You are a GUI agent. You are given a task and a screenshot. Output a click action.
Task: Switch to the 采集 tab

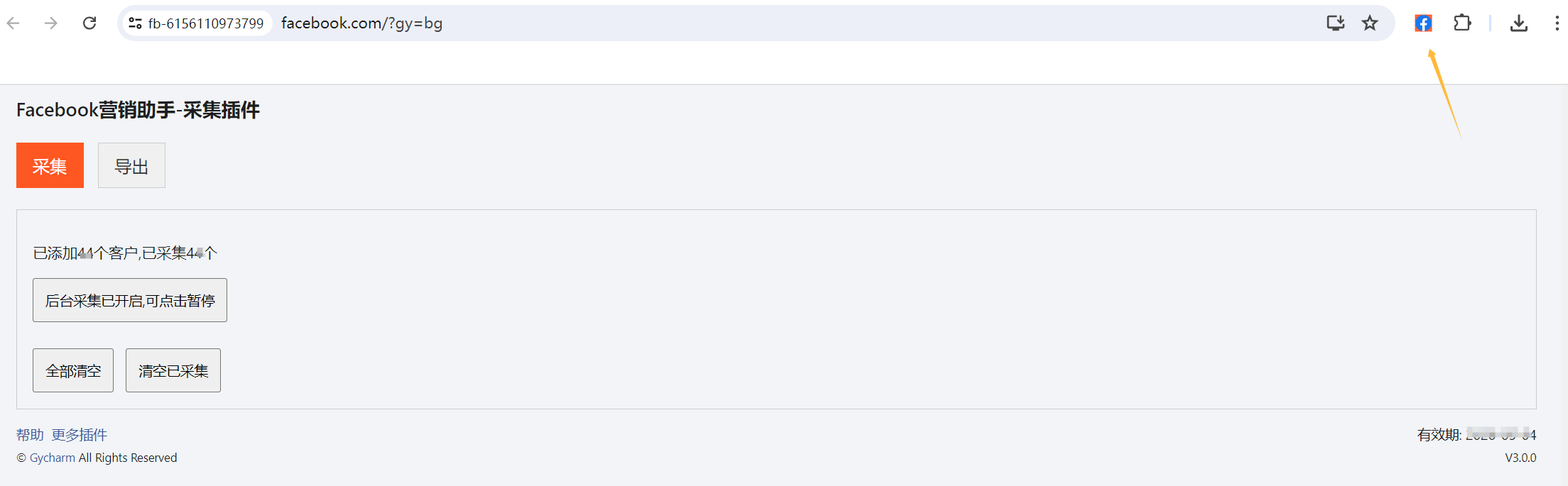50,165
